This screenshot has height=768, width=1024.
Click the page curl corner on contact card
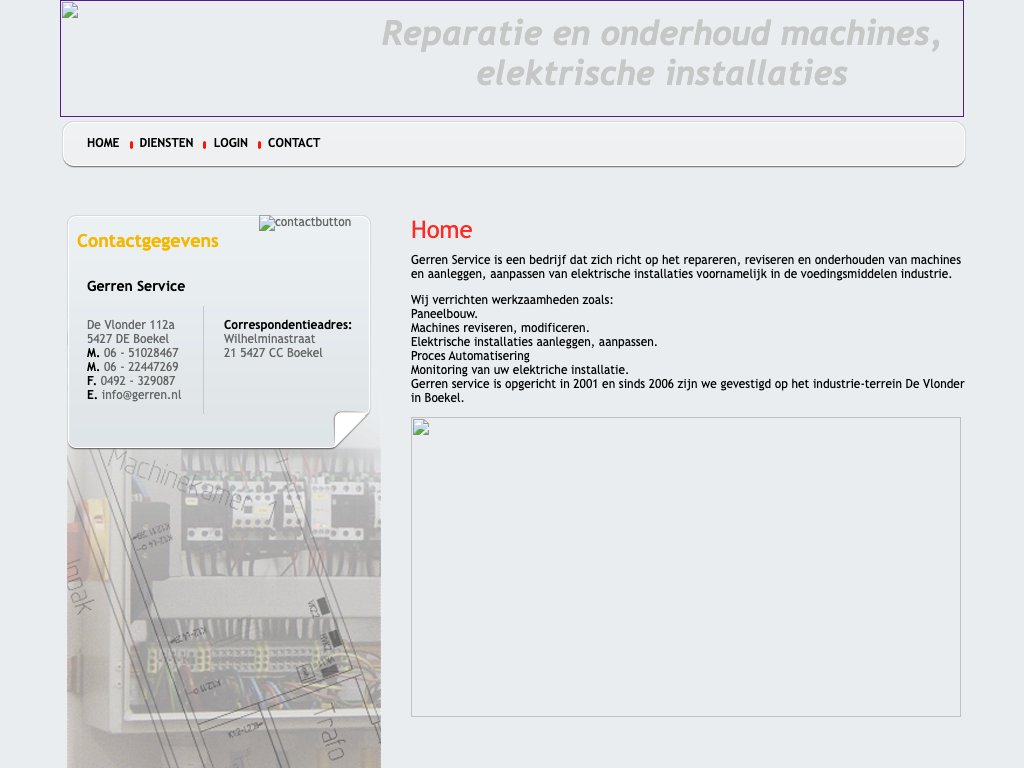(351, 429)
